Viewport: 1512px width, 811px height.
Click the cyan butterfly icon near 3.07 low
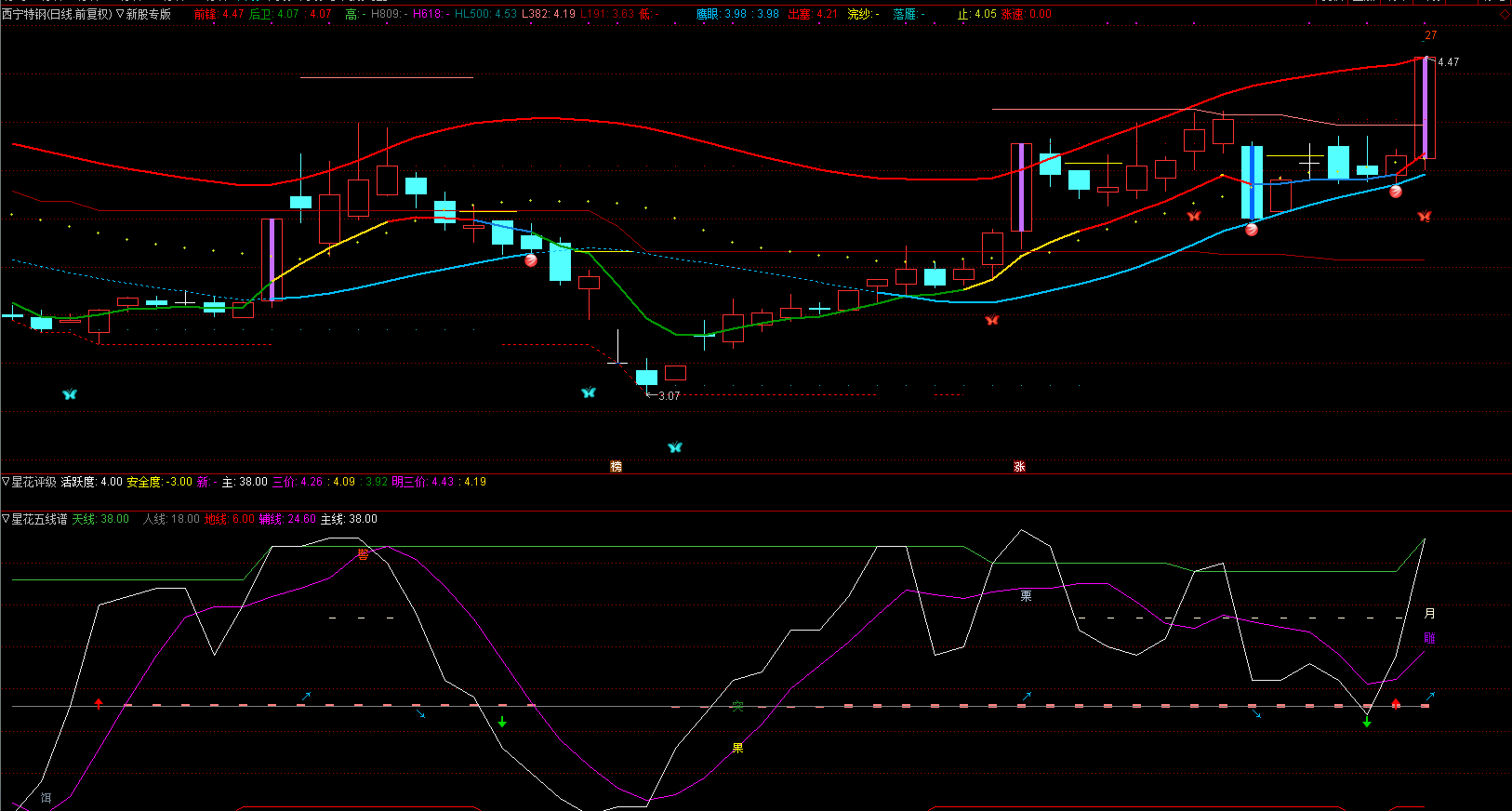pyautogui.click(x=588, y=392)
